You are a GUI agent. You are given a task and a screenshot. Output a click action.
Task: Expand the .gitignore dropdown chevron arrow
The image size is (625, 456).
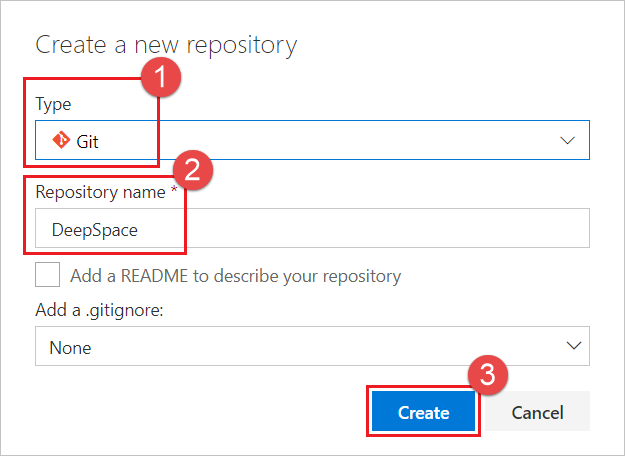pyautogui.click(x=573, y=346)
